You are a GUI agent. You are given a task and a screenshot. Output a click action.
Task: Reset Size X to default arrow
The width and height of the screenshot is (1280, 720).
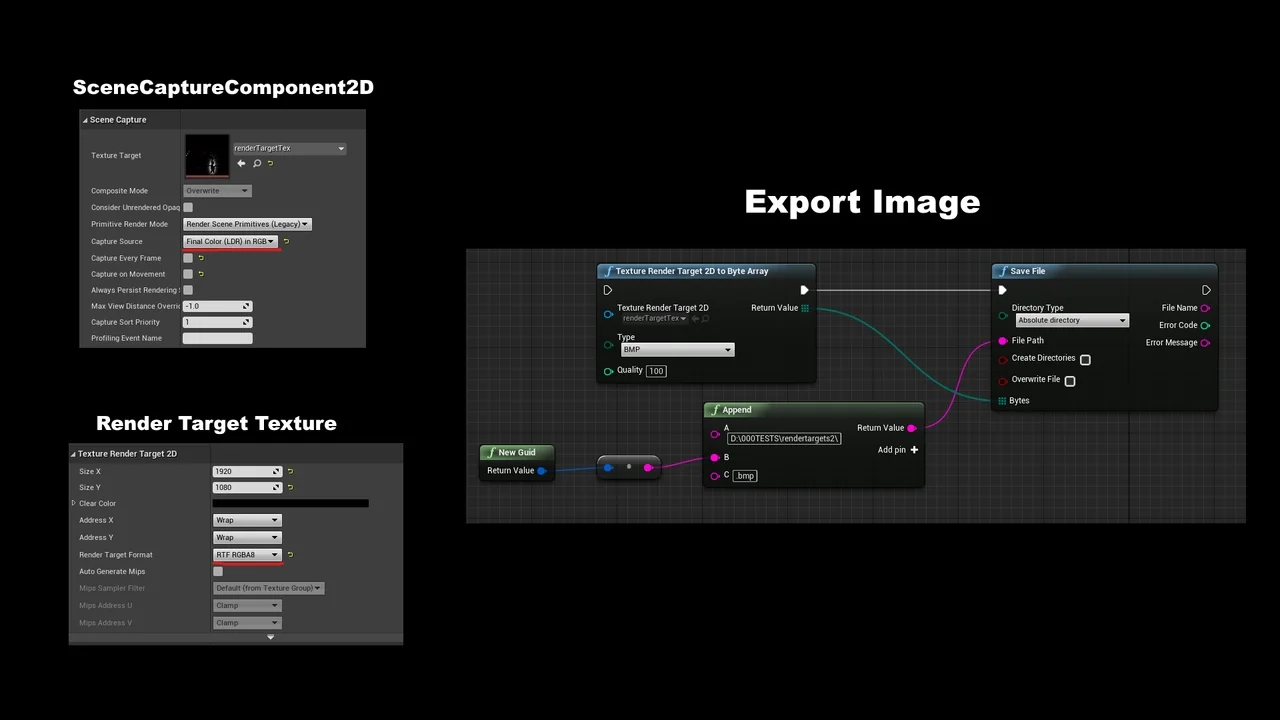pos(290,471)
